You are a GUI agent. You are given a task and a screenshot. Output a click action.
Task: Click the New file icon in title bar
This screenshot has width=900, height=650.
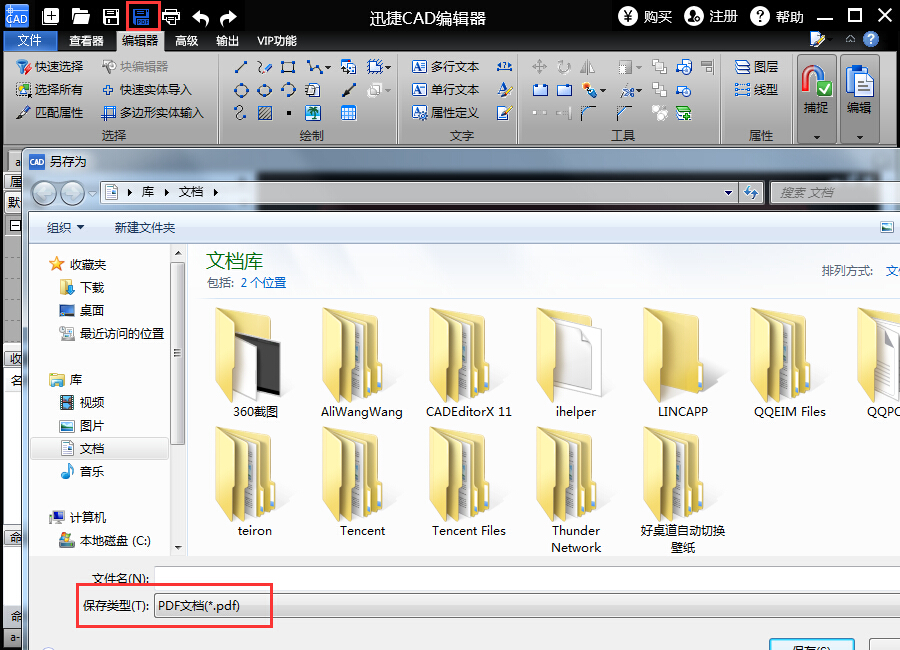51,16
